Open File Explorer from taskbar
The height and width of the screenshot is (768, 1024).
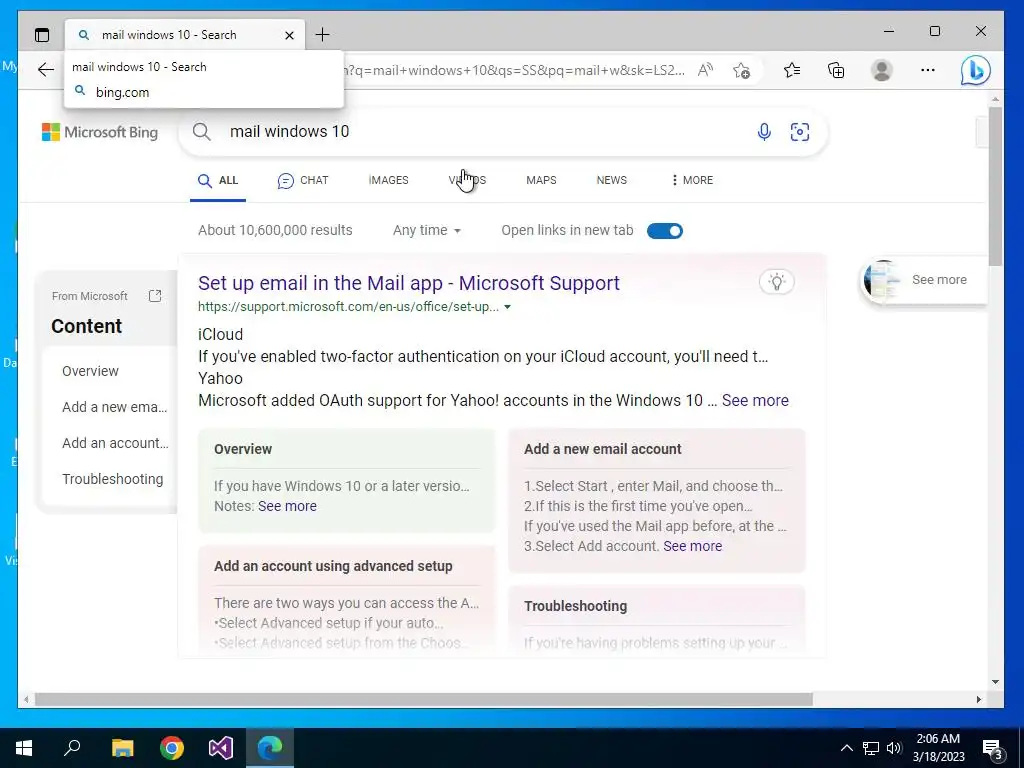[x=122, y=748]
